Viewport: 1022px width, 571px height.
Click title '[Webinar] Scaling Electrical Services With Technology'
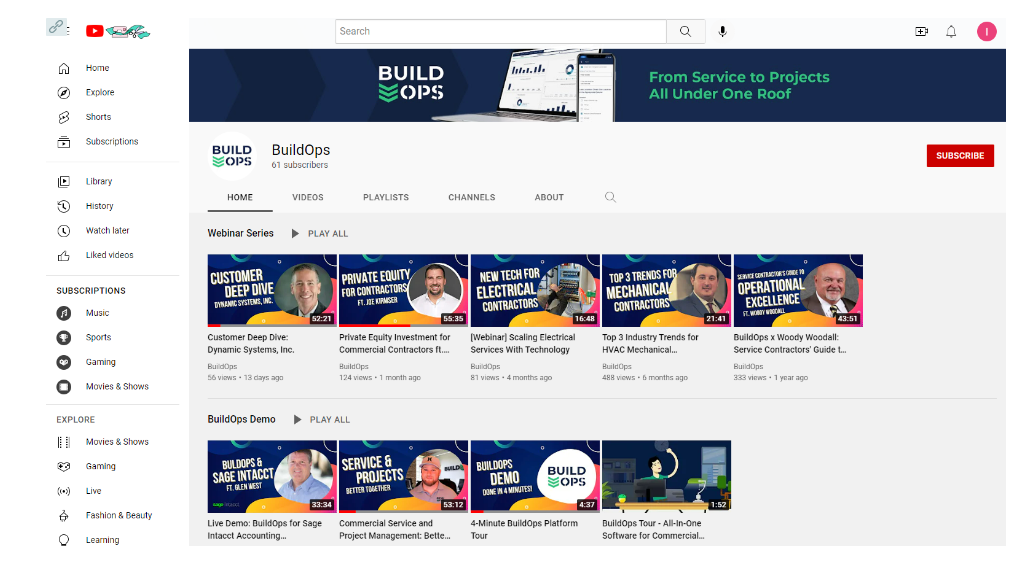(x=523, y=344)
